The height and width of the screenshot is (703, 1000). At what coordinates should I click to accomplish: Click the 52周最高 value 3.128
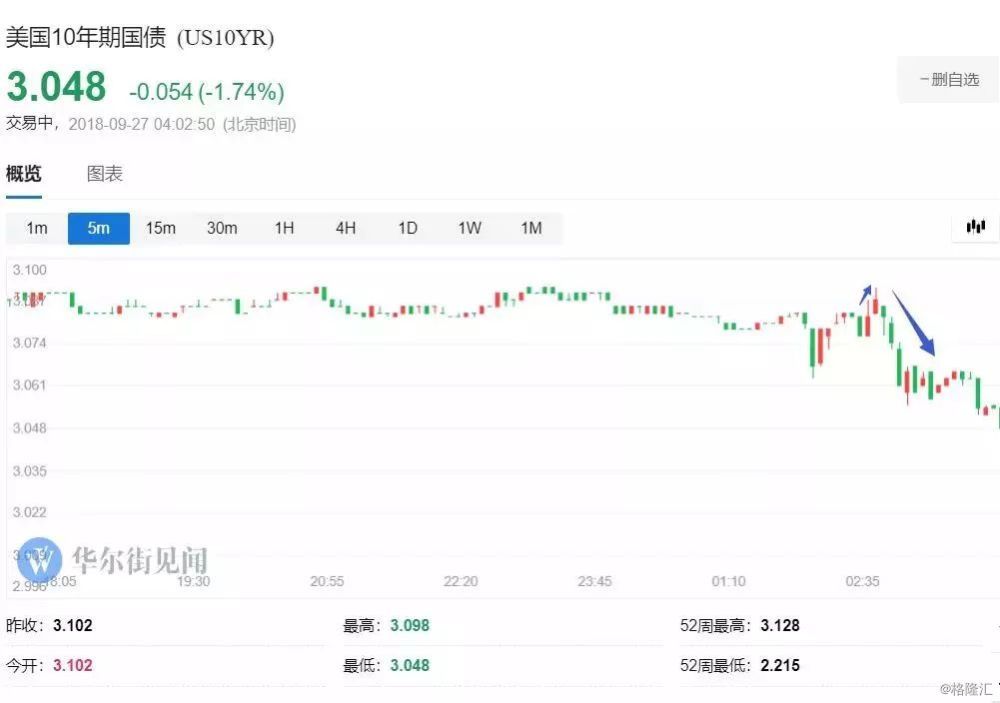780,626
